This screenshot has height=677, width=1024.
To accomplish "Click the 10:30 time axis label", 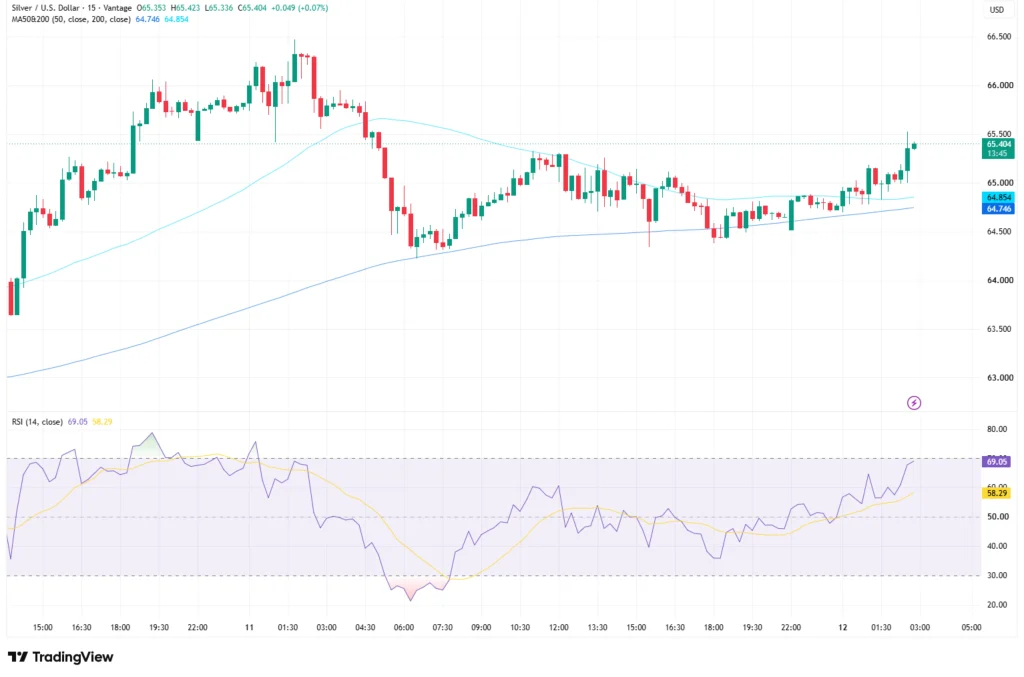I will tap(520, 627).
